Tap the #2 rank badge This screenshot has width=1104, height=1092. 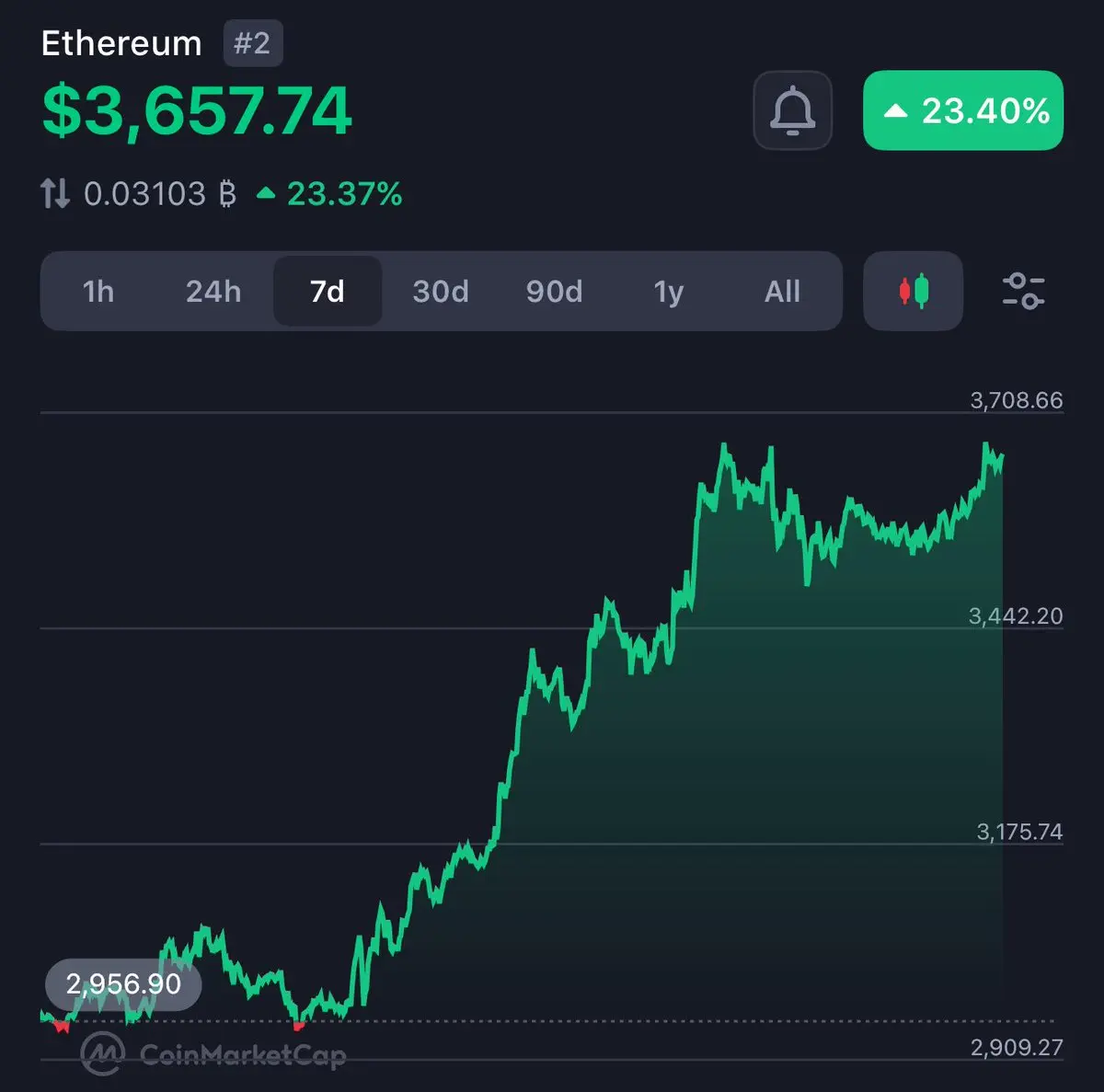(x=252, y=43)
